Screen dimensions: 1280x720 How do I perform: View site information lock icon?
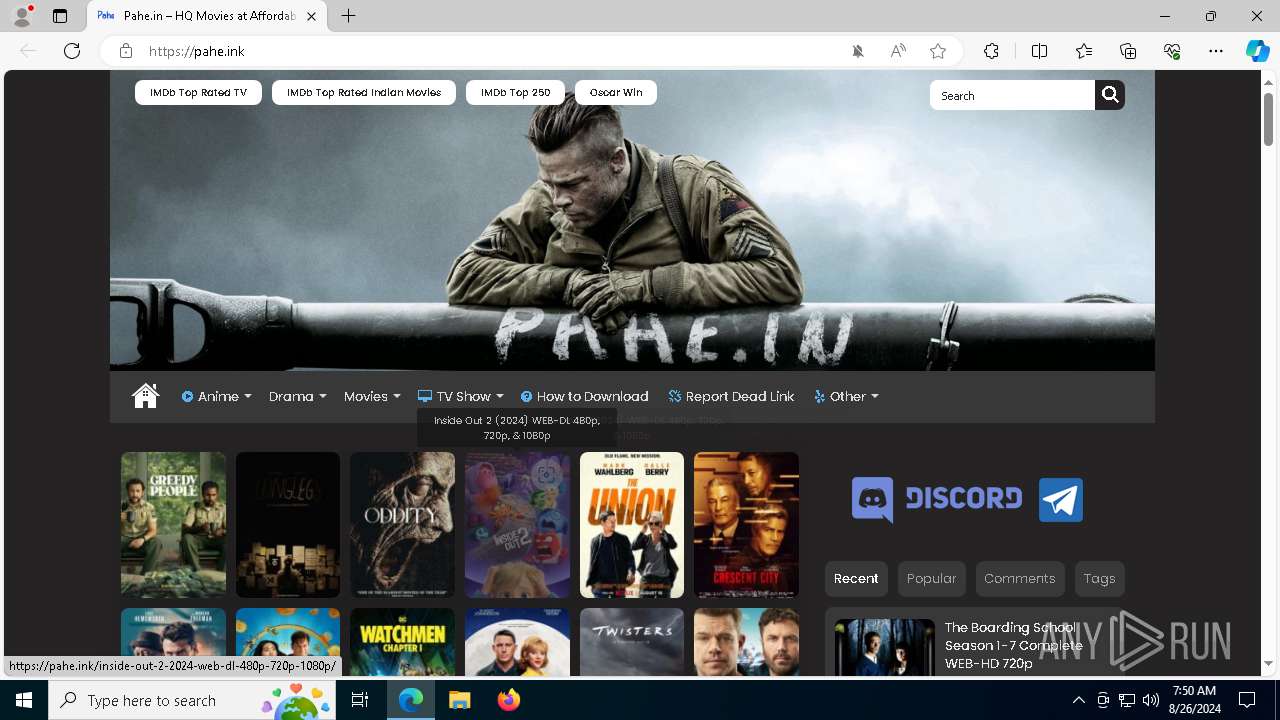(x=126, y=51)
